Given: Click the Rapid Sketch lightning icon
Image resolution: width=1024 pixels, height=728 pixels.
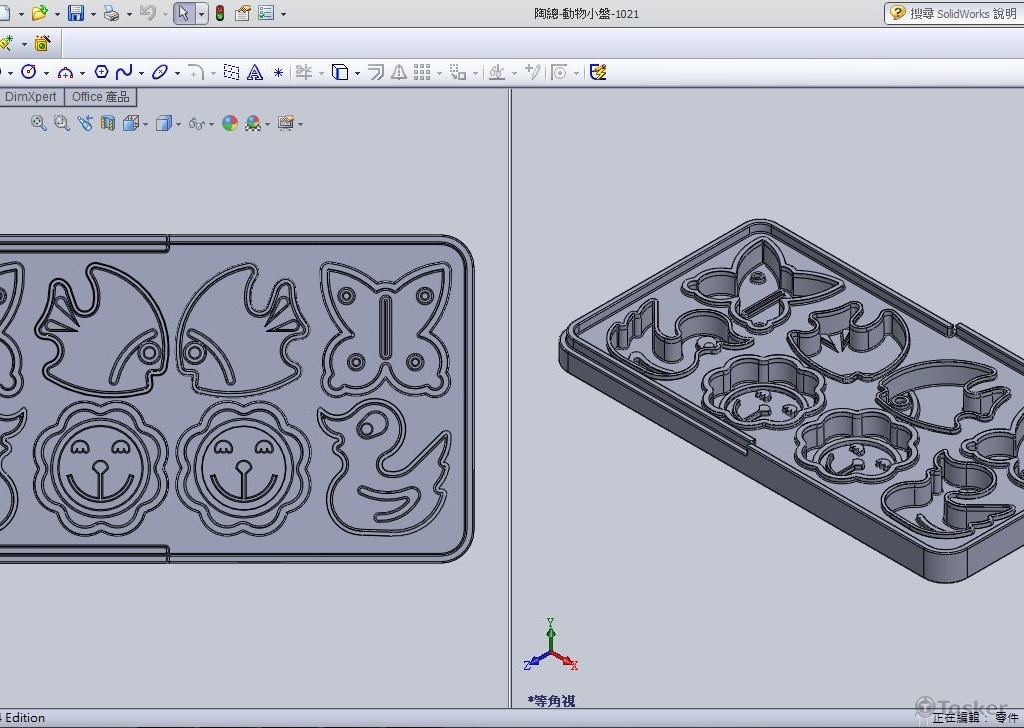Looking at the screenshot, I should [598, 72].
